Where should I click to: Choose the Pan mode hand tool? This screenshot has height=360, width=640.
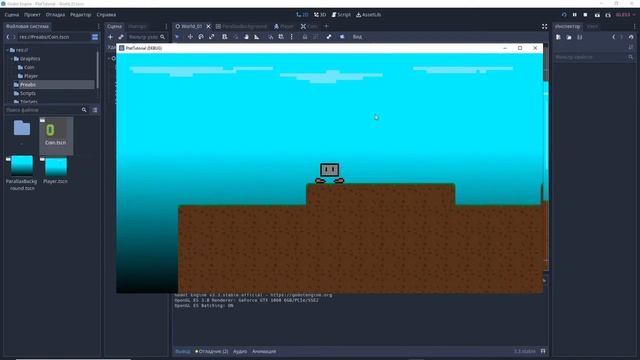246,37
